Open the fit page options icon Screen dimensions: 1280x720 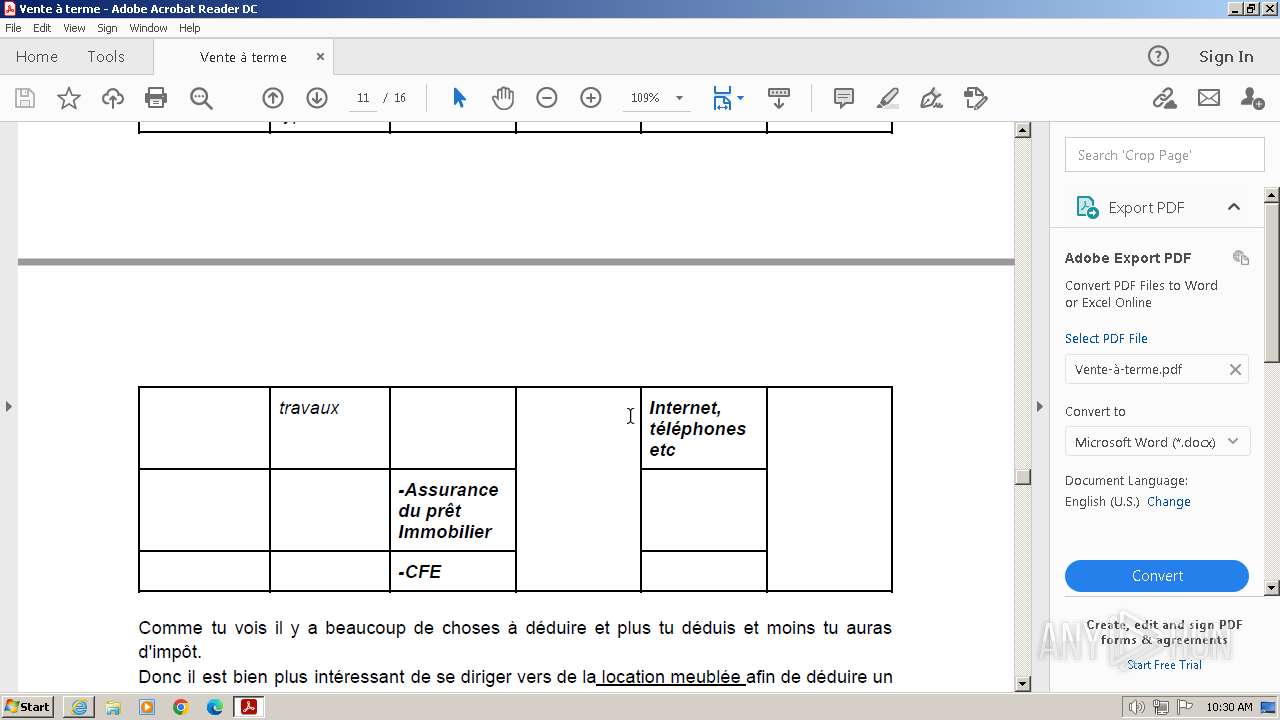click(727, 98)
